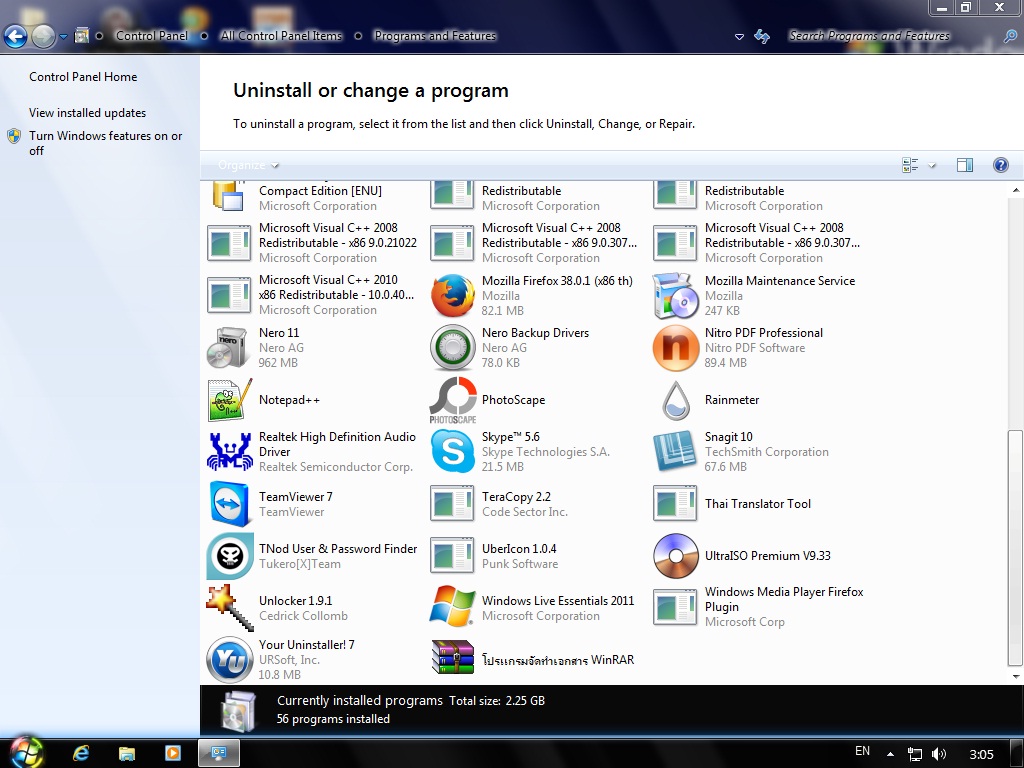Image resolution: width=1024 pixels, height=768 pixels.
Task: Click the 56 programs installed status text
Action: point(333,718)
